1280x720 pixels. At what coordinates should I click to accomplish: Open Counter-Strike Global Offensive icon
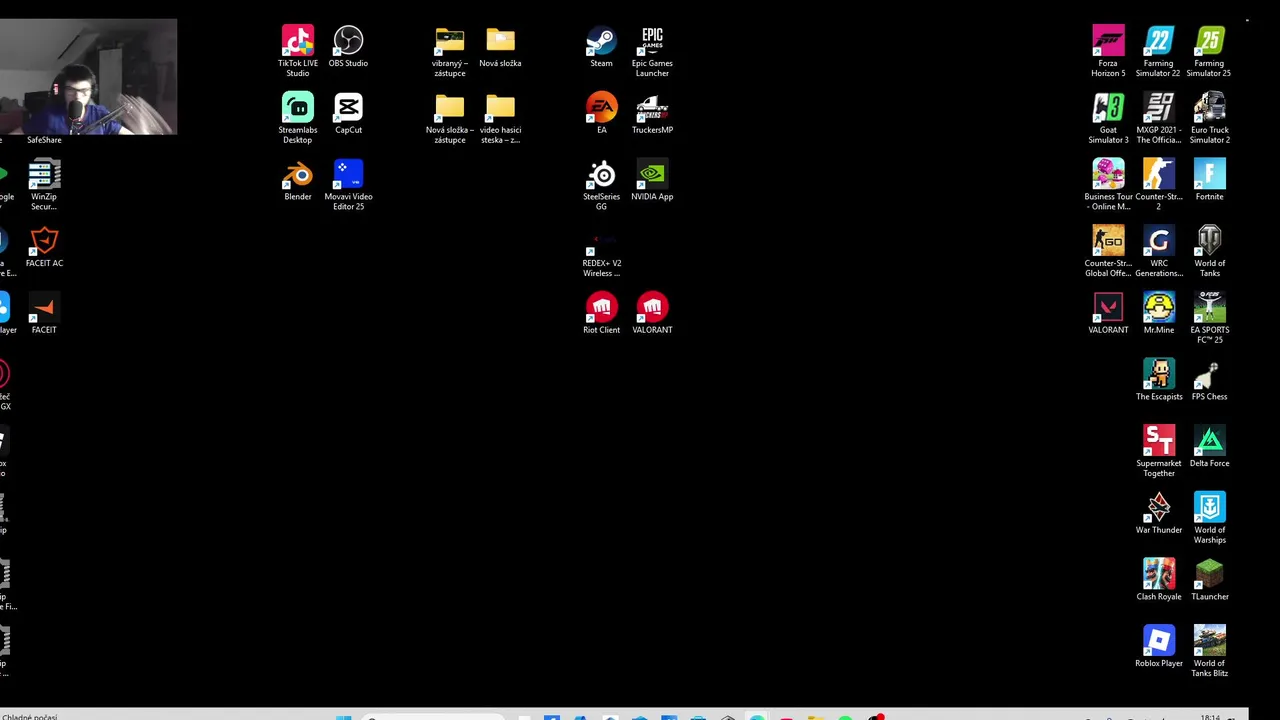1108,241
